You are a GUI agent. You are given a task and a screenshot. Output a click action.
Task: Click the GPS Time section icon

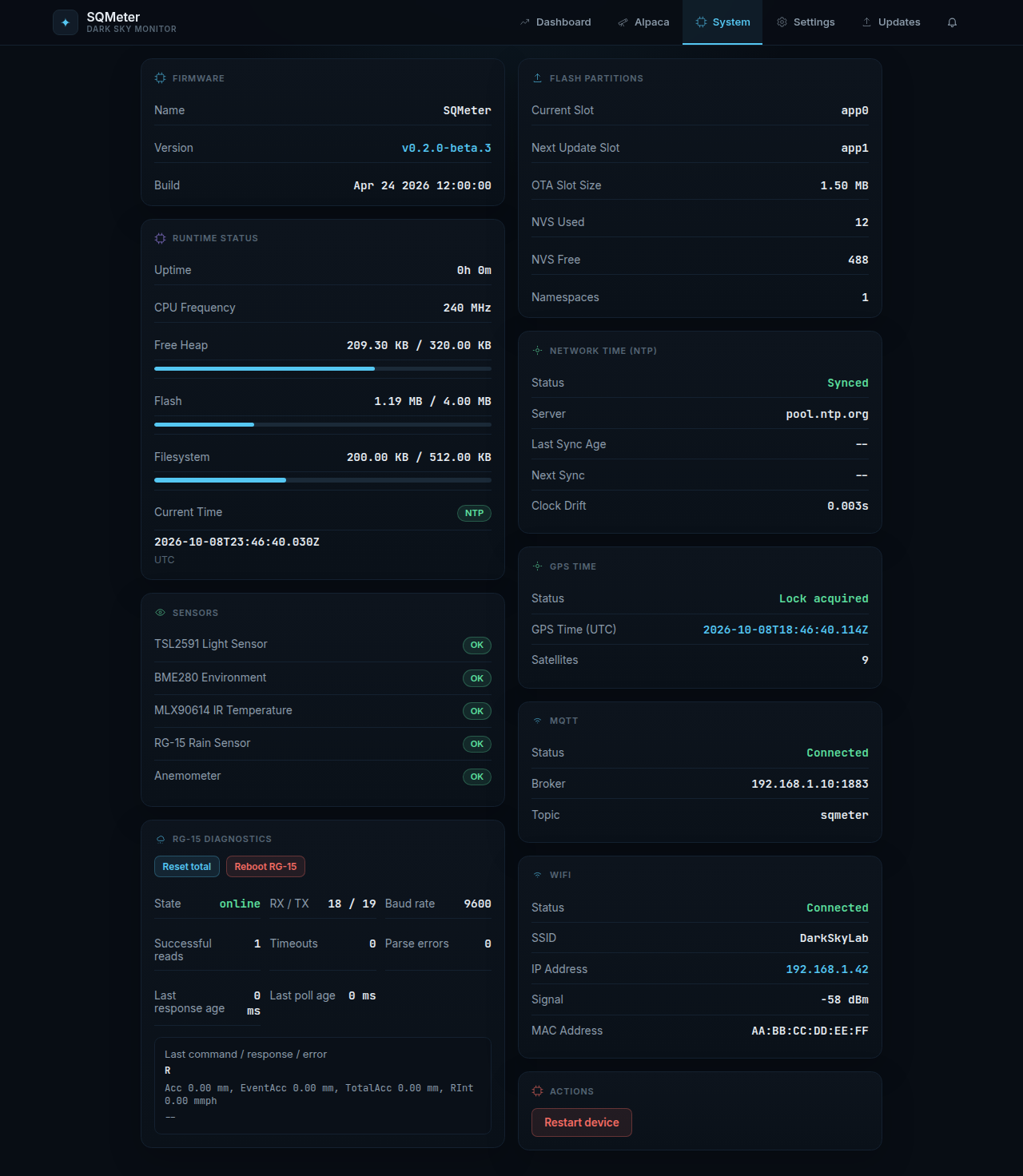click(537, 566)
